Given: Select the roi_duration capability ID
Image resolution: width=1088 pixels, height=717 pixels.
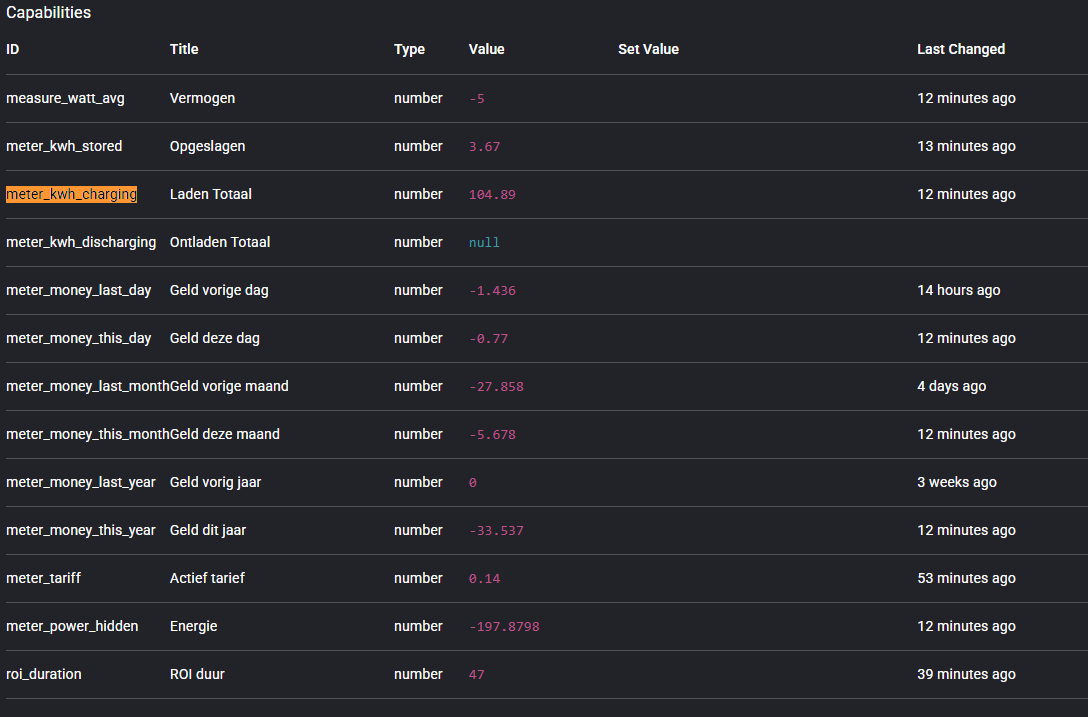Looking at the screenshot, I should pyautogui.click(x=44, y=674).
